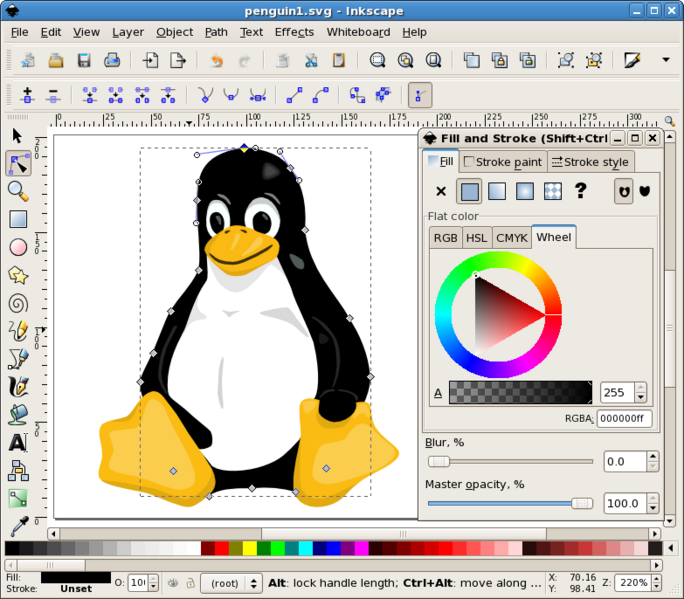This screenshot has width=684, height=599.
Task: Click the Export document icon
Action: (178, 60)
